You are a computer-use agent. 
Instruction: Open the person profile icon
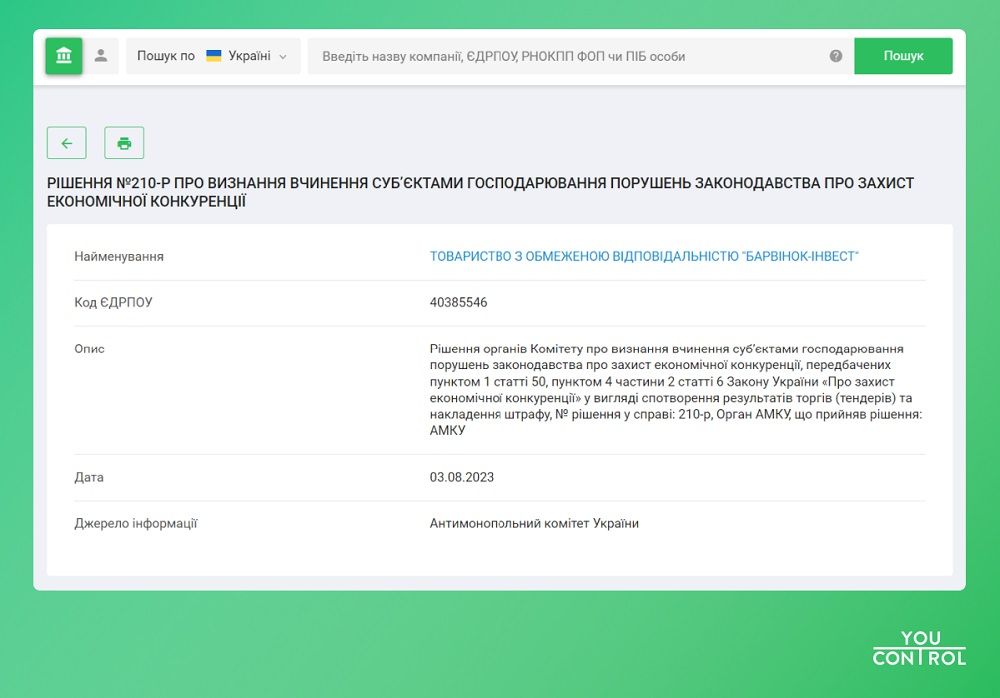coord(101,56)
